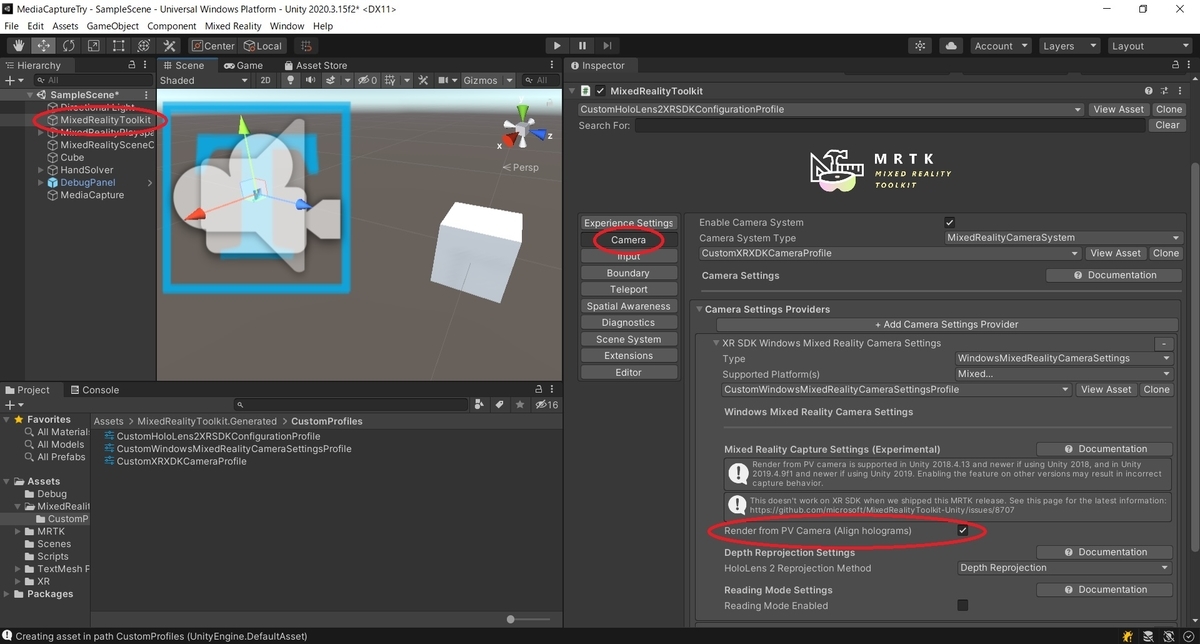Open the Assets menu

pos(65,25)
